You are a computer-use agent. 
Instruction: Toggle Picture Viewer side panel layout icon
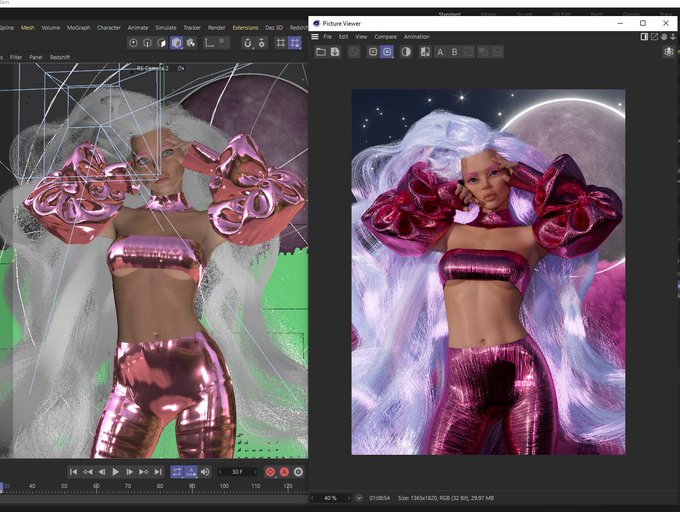(644, 37)
